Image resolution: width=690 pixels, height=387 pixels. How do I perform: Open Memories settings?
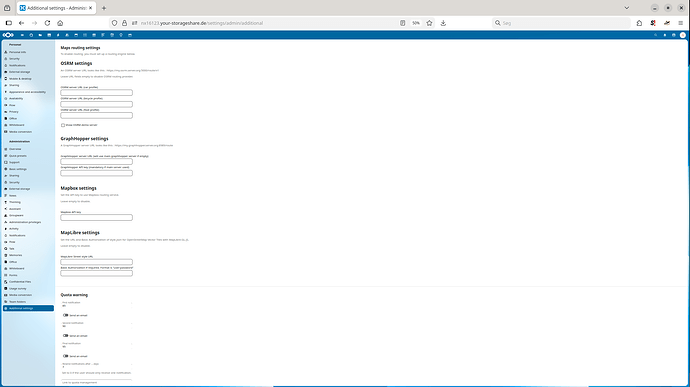click(28, 255)
